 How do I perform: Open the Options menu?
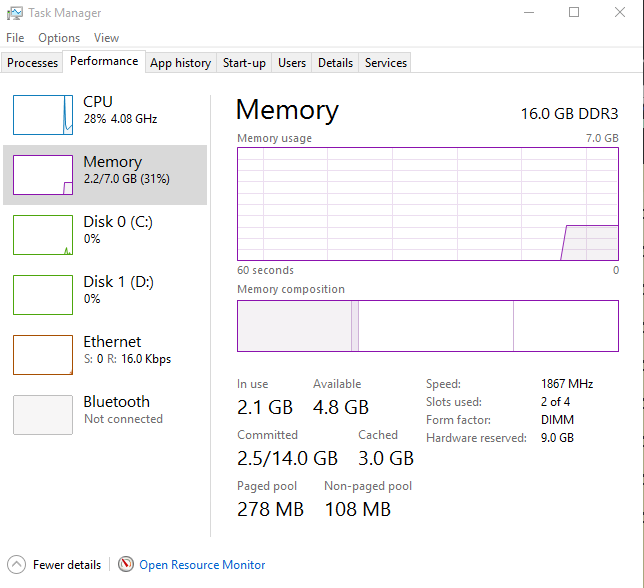[59, 38]
